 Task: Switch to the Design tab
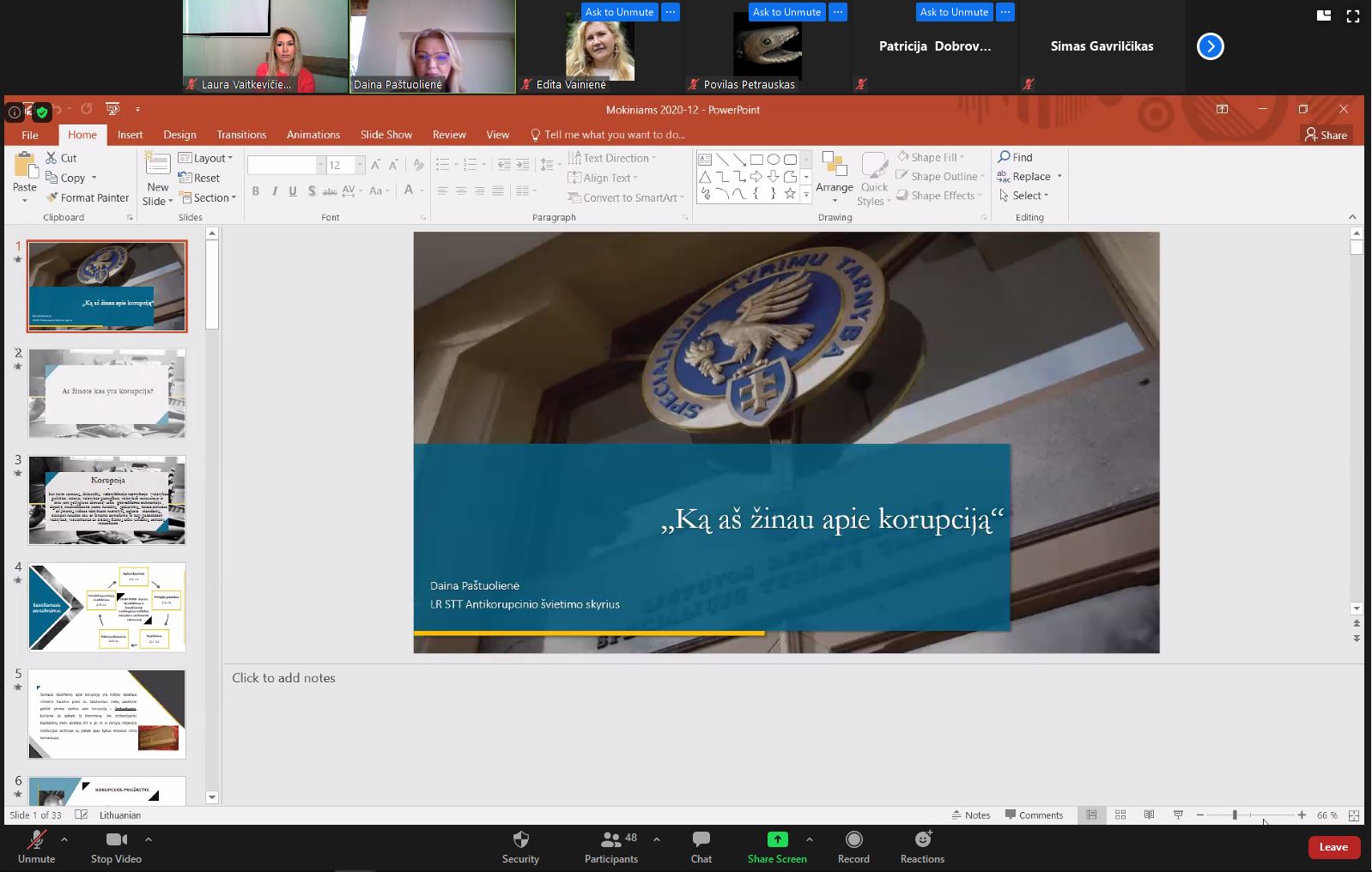(x=179, y=135)
